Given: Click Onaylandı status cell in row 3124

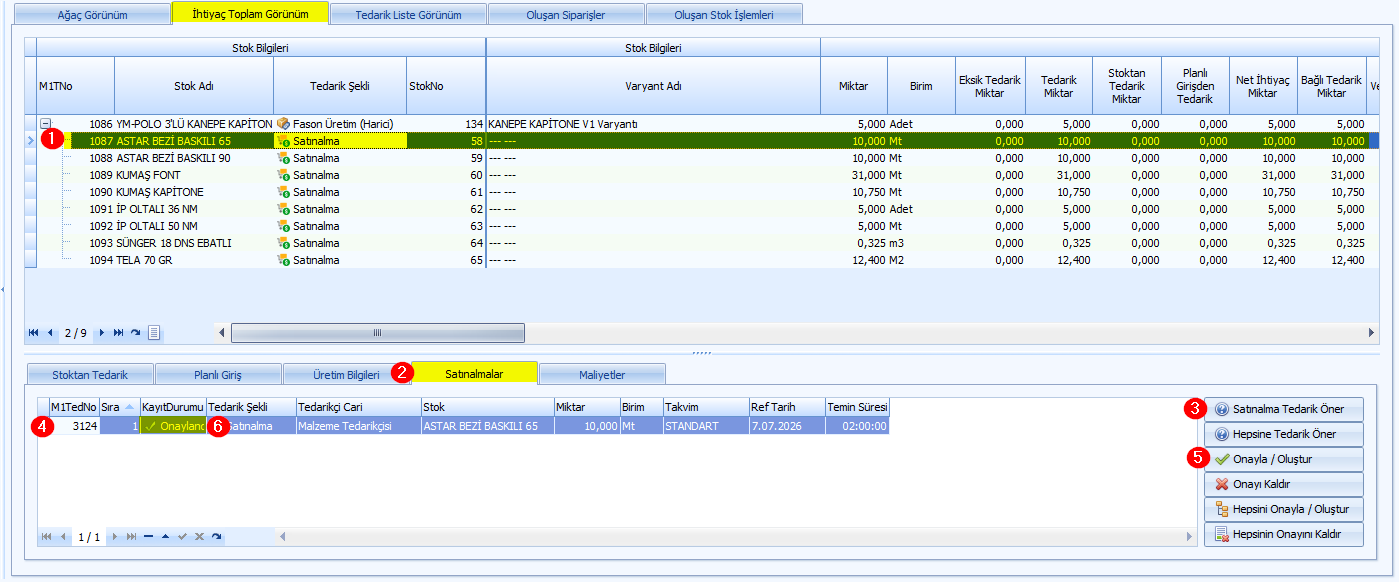Looking at the screenshot, I should click(x=173, y=426).
